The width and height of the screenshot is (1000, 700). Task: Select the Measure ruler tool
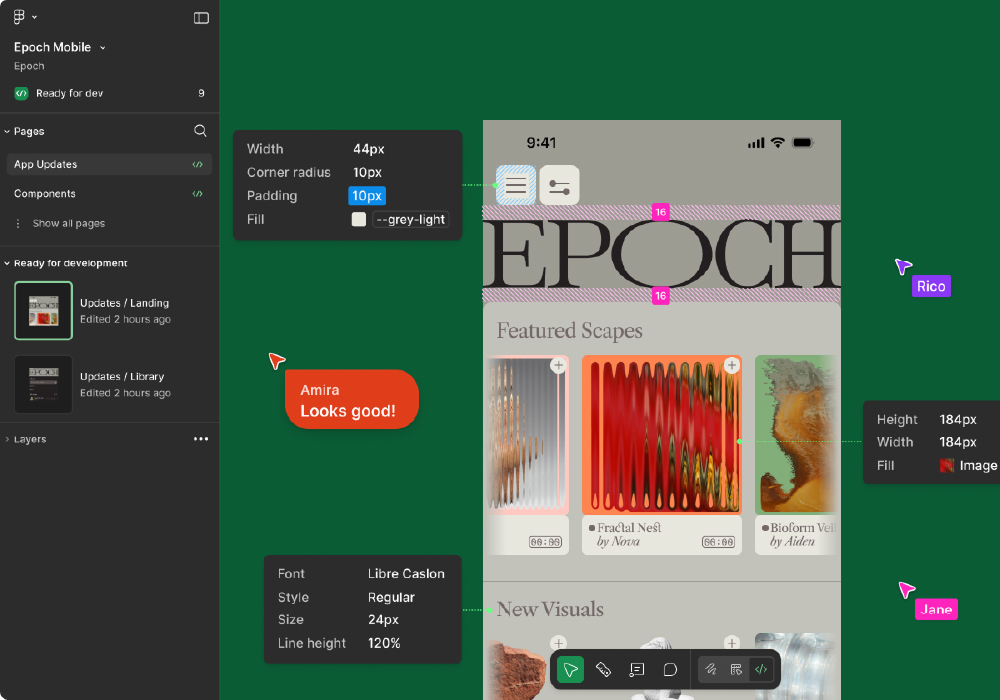click(604, 670)
